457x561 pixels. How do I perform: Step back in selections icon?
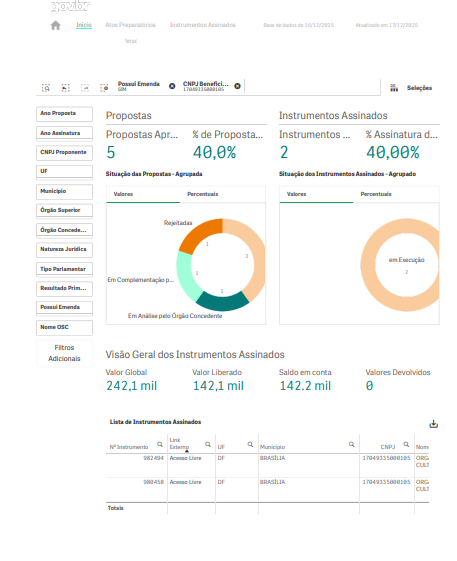(65, 88)
